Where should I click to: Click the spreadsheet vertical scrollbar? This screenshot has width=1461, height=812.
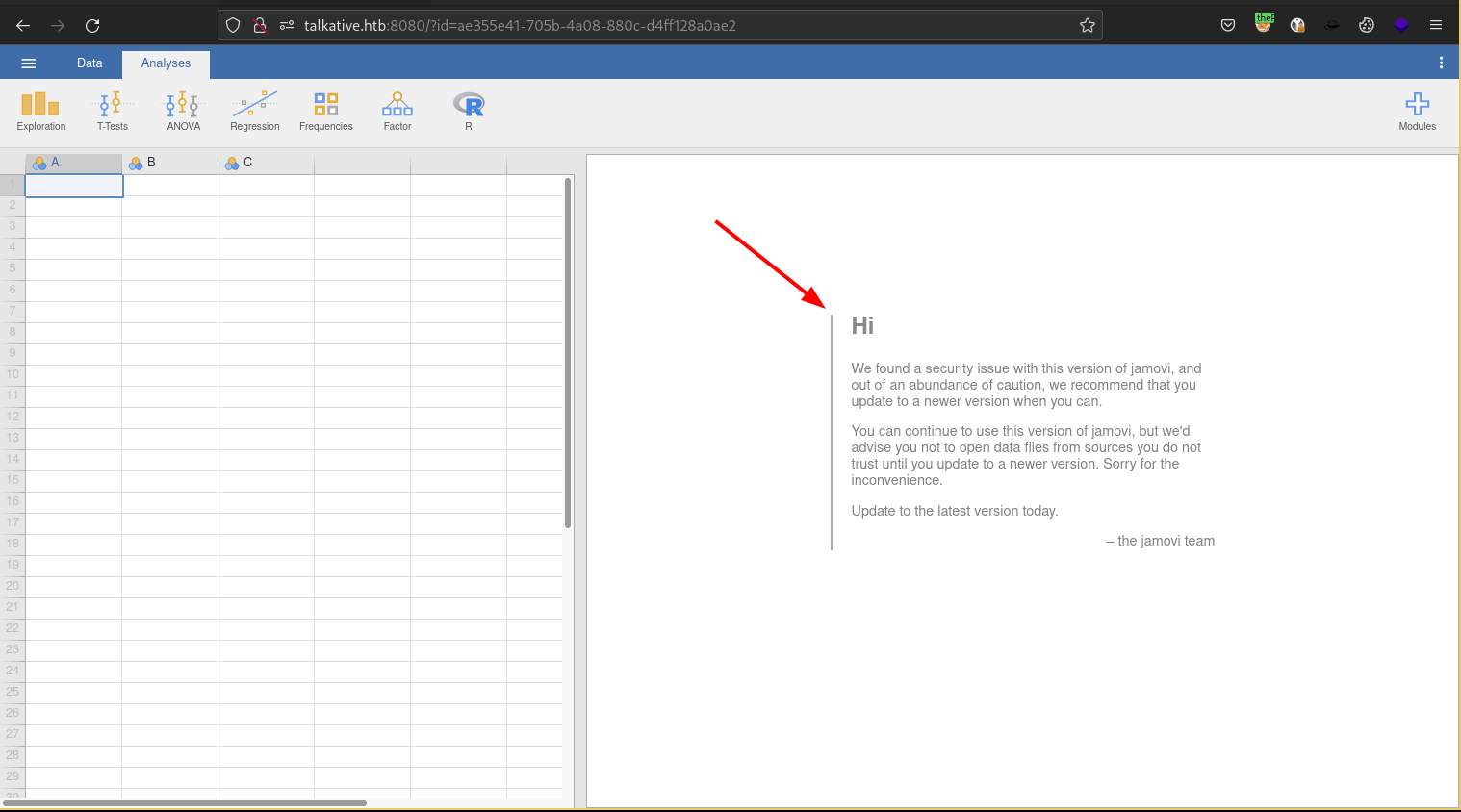(x=568, y=352)
